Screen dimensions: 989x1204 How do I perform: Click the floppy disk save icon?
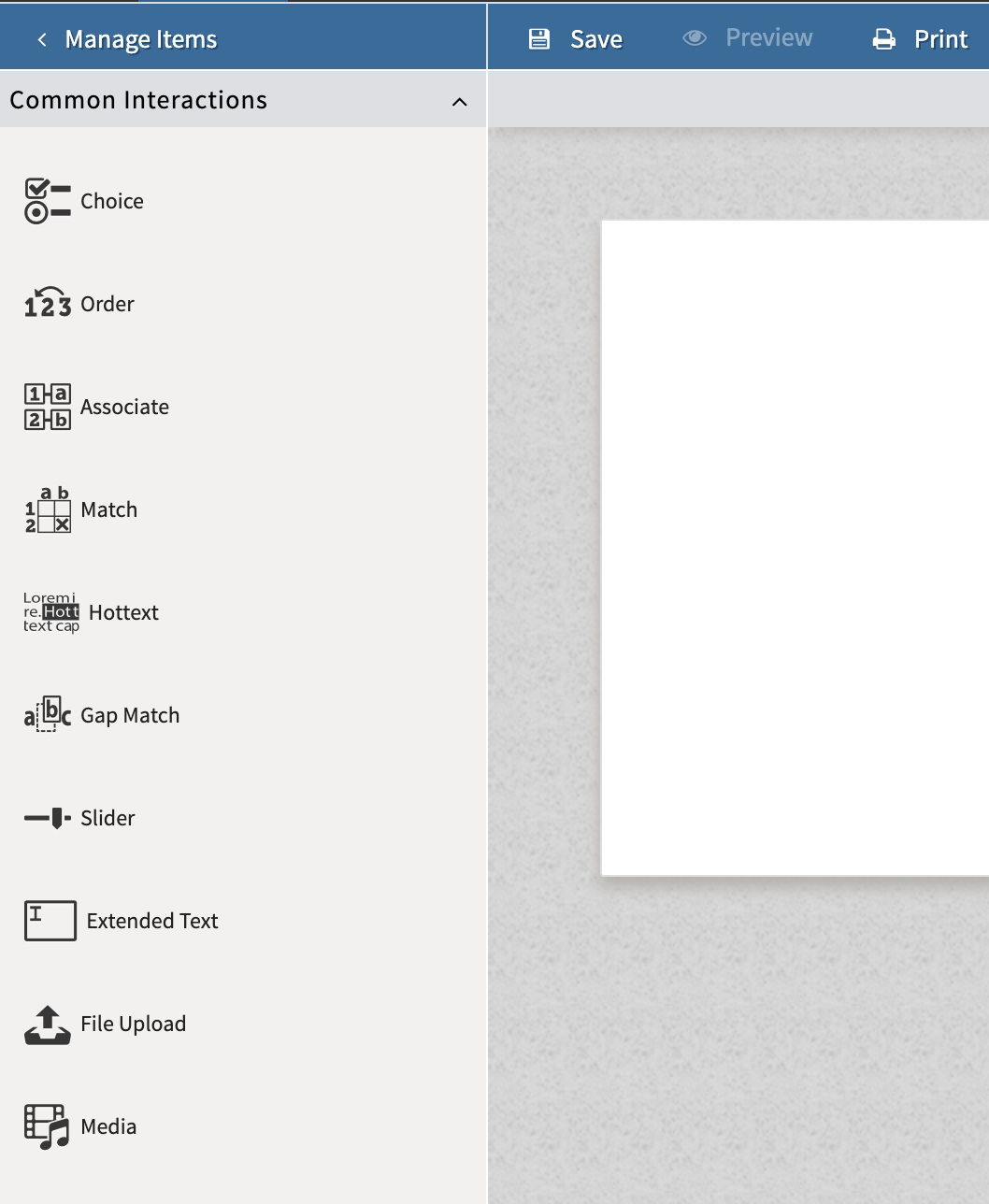pos(539,38)
